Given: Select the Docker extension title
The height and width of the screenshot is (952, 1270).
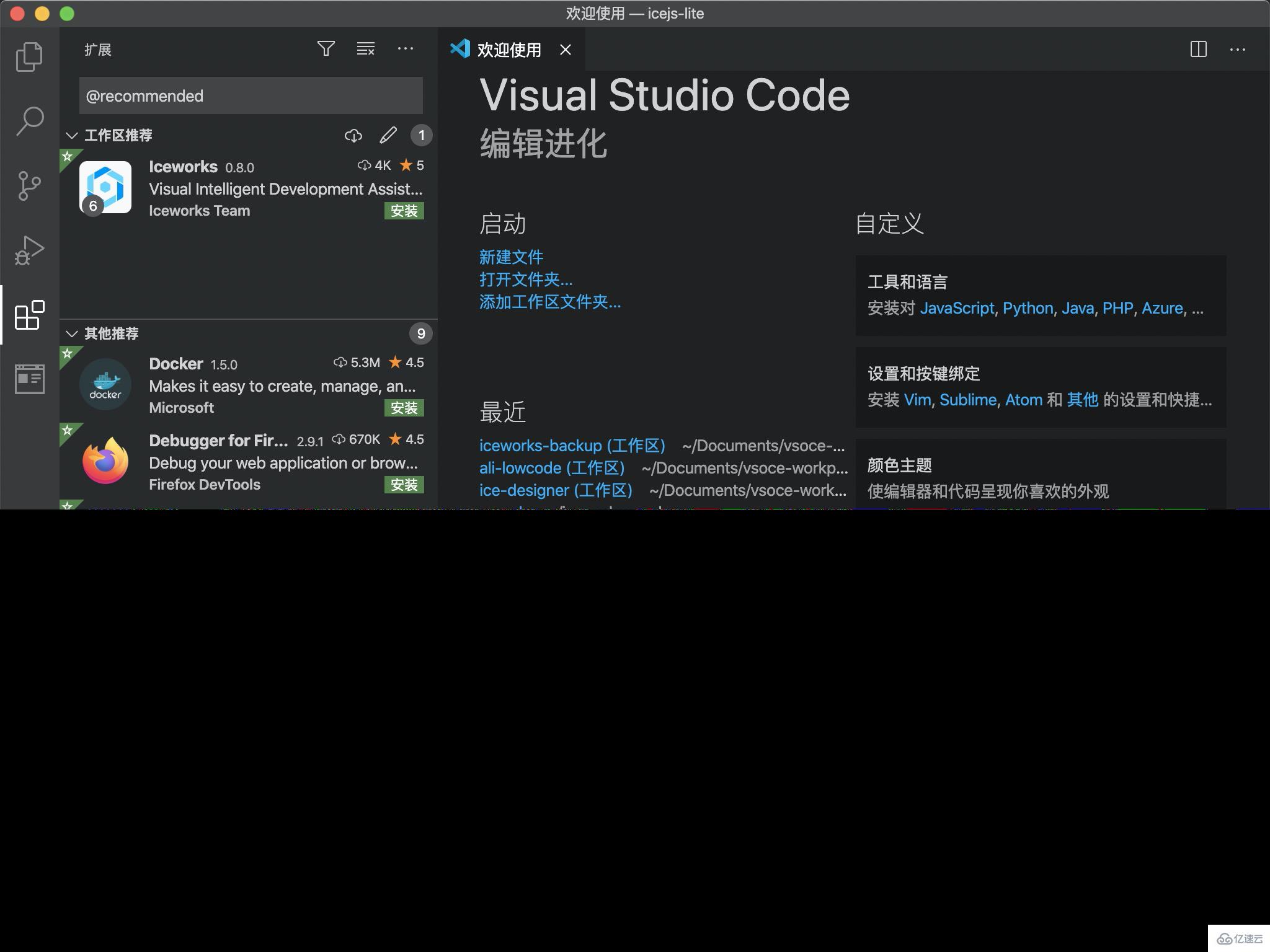Looking at the screenshot, I should point(176,364).
